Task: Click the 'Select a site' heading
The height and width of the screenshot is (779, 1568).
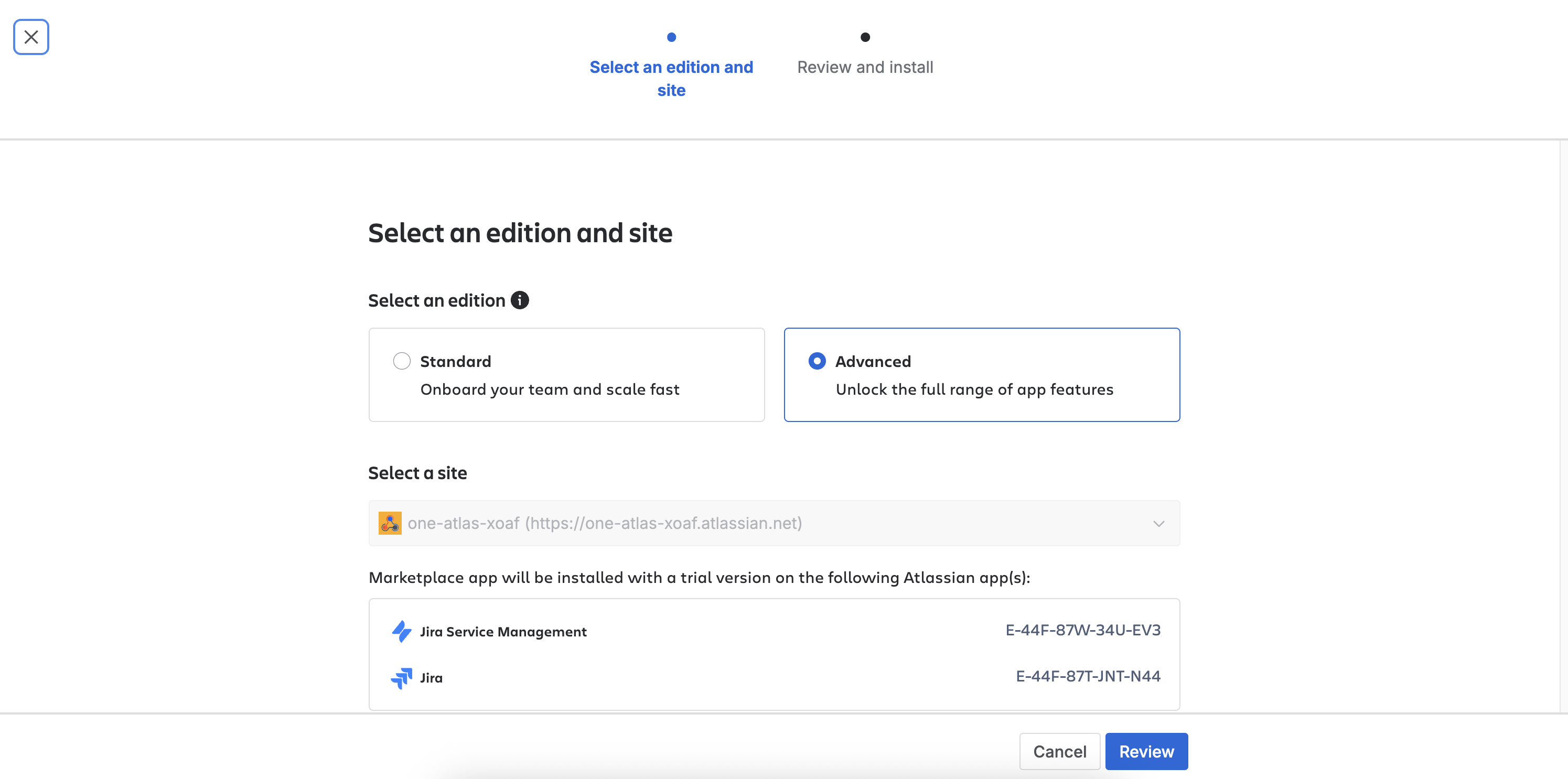Action: coord(417,473)
